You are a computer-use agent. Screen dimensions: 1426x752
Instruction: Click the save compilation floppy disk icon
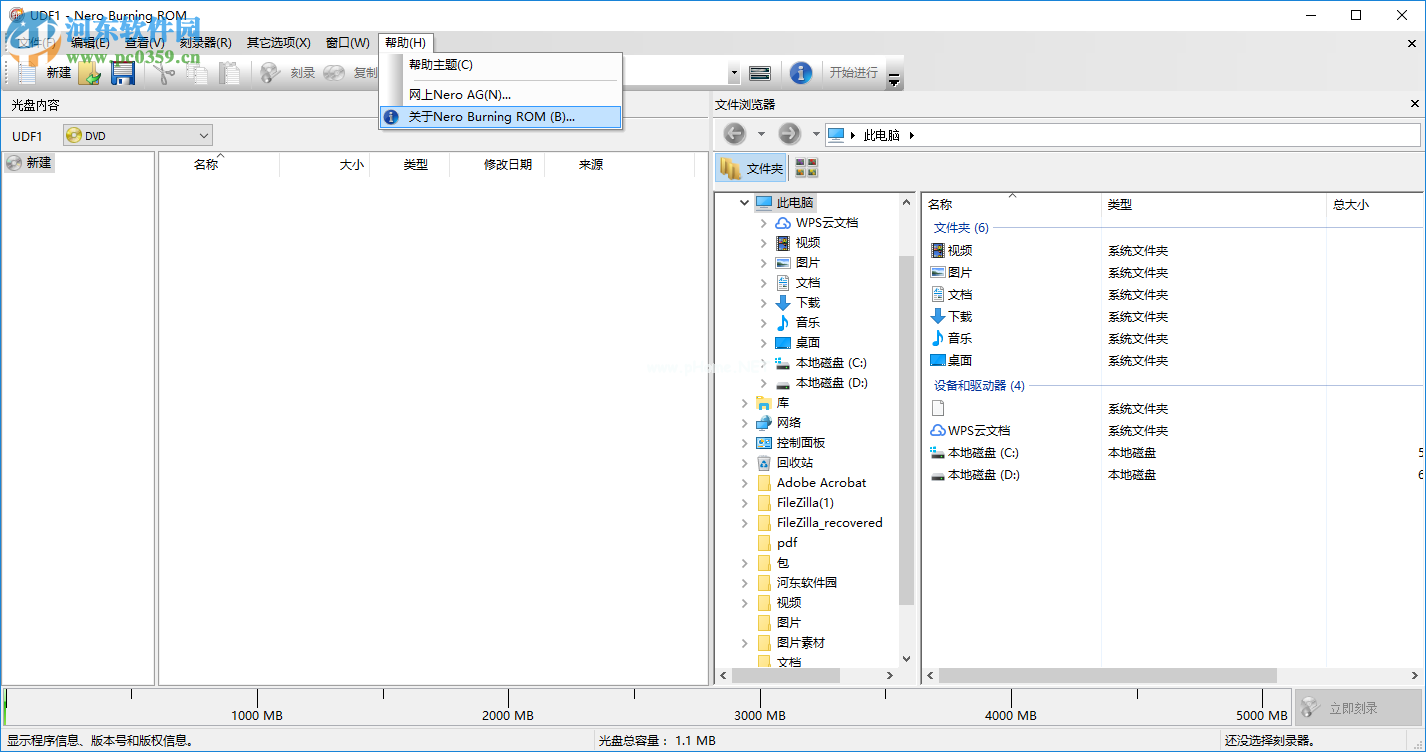(122, 73)
